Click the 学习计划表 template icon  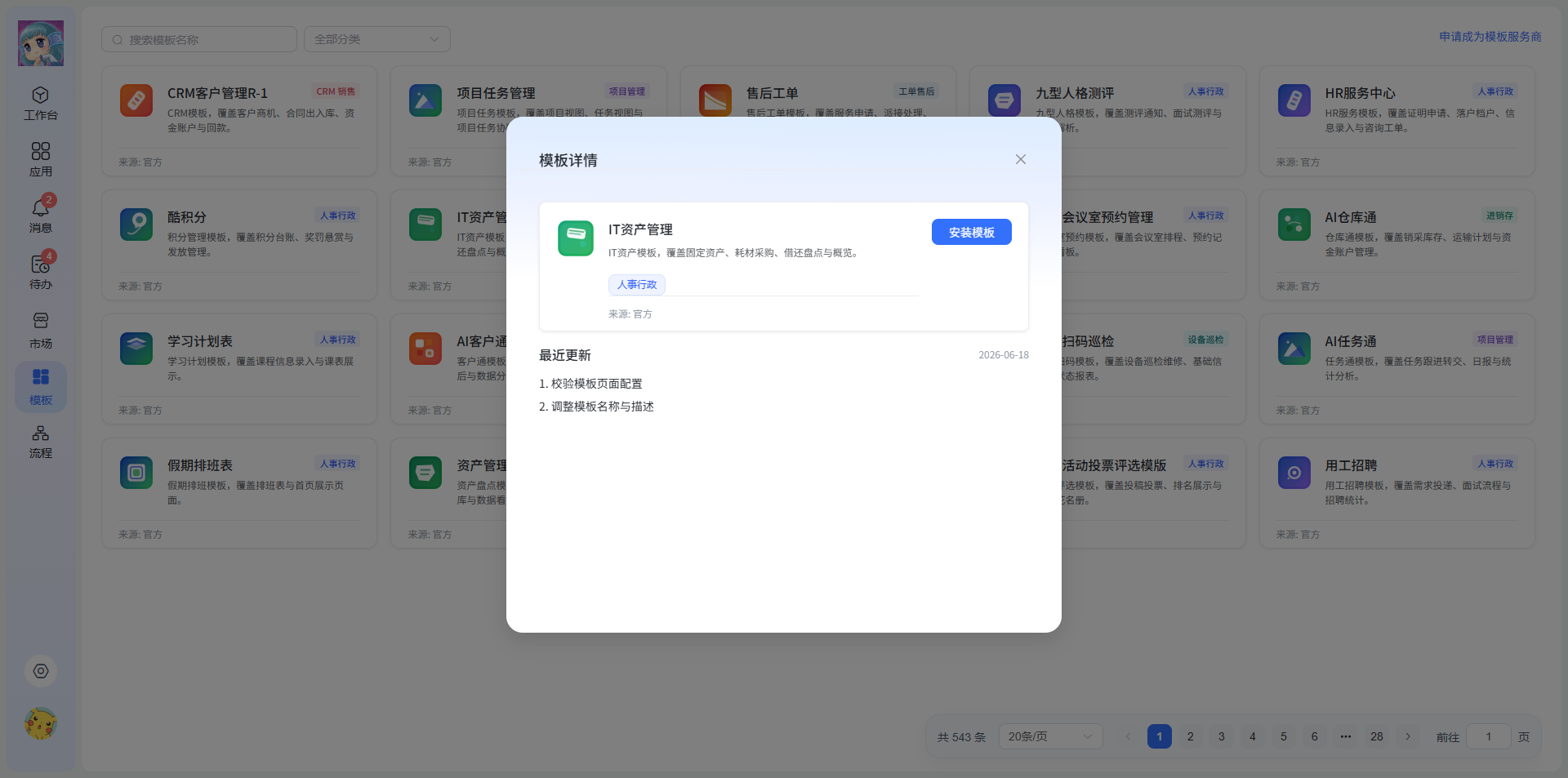point(136,349)
